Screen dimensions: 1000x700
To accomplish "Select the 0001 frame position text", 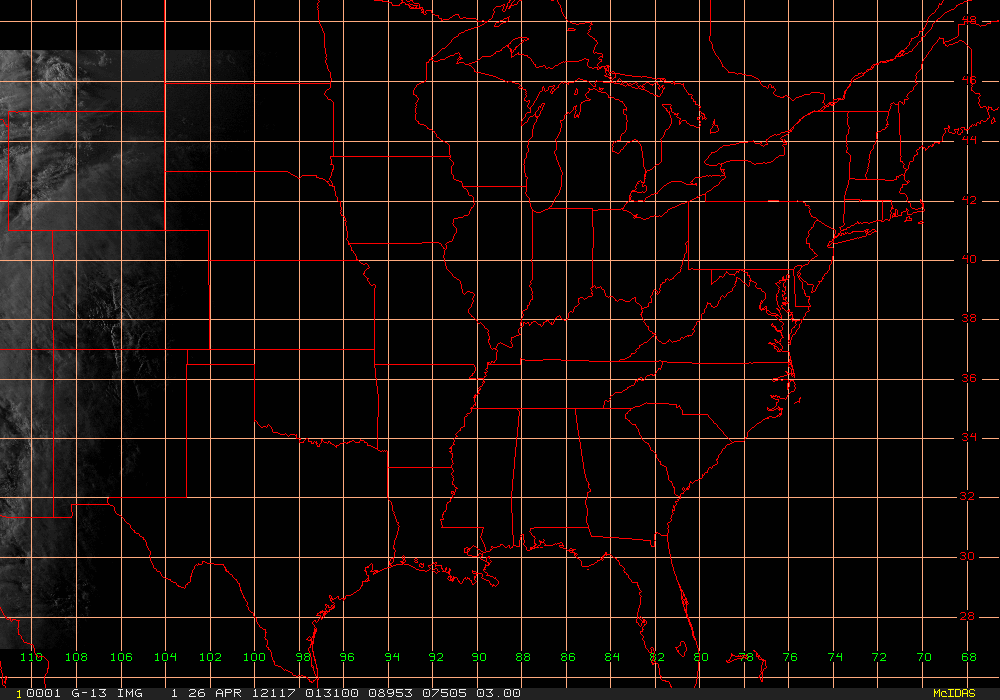I will tap(44, 693).
